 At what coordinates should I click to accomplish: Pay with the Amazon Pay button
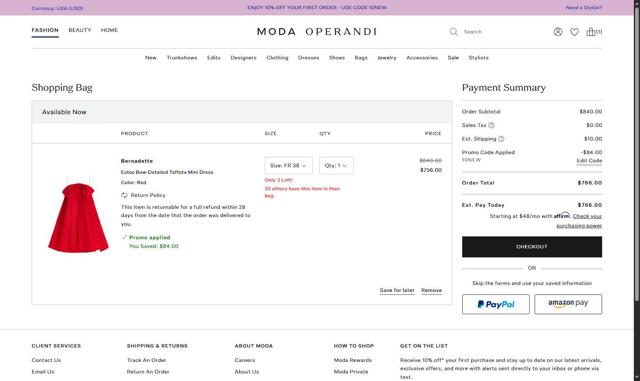click(x=568, y=304)
